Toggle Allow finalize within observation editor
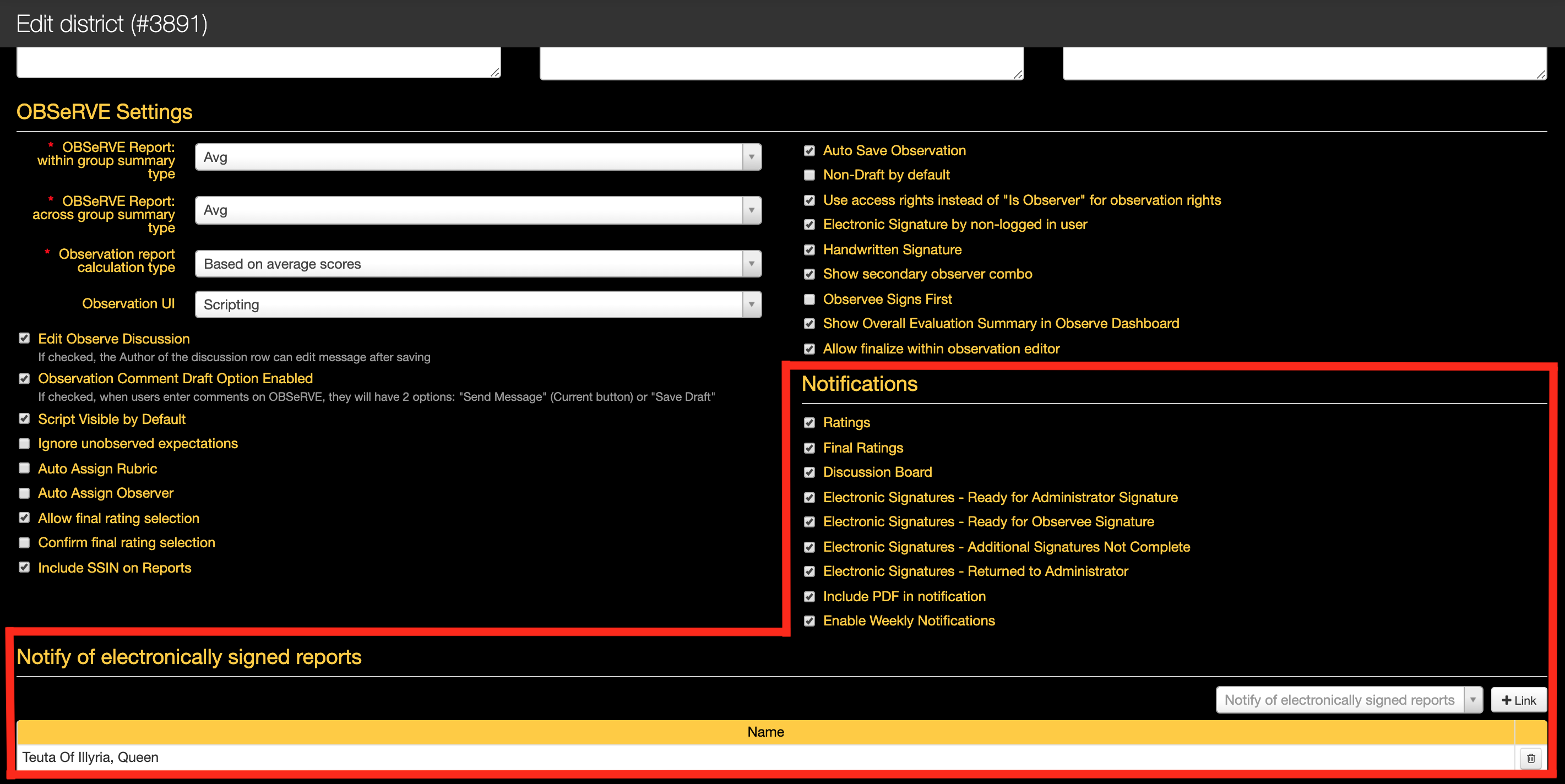1565x784 pixels. 809,349
